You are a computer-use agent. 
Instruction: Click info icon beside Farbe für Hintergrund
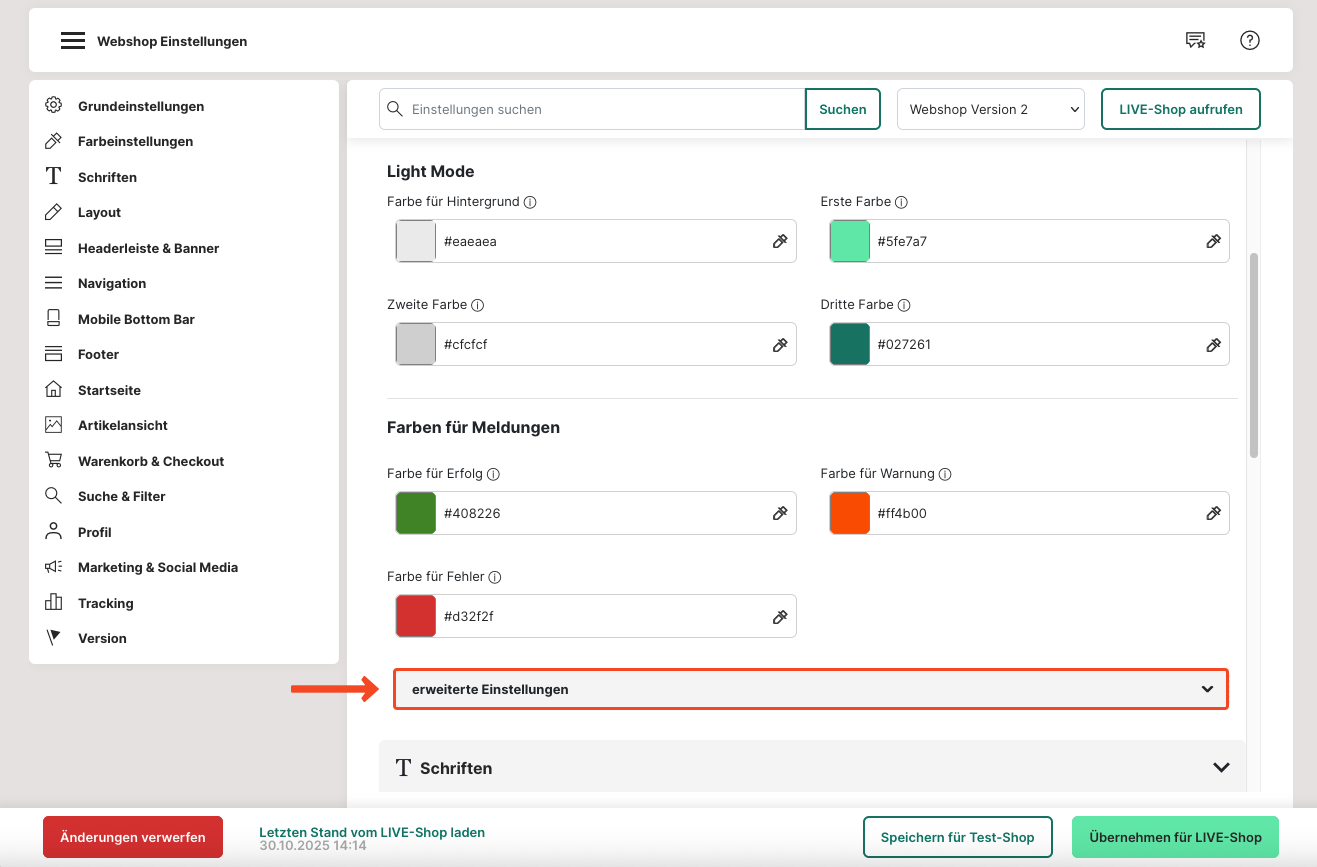530,202
